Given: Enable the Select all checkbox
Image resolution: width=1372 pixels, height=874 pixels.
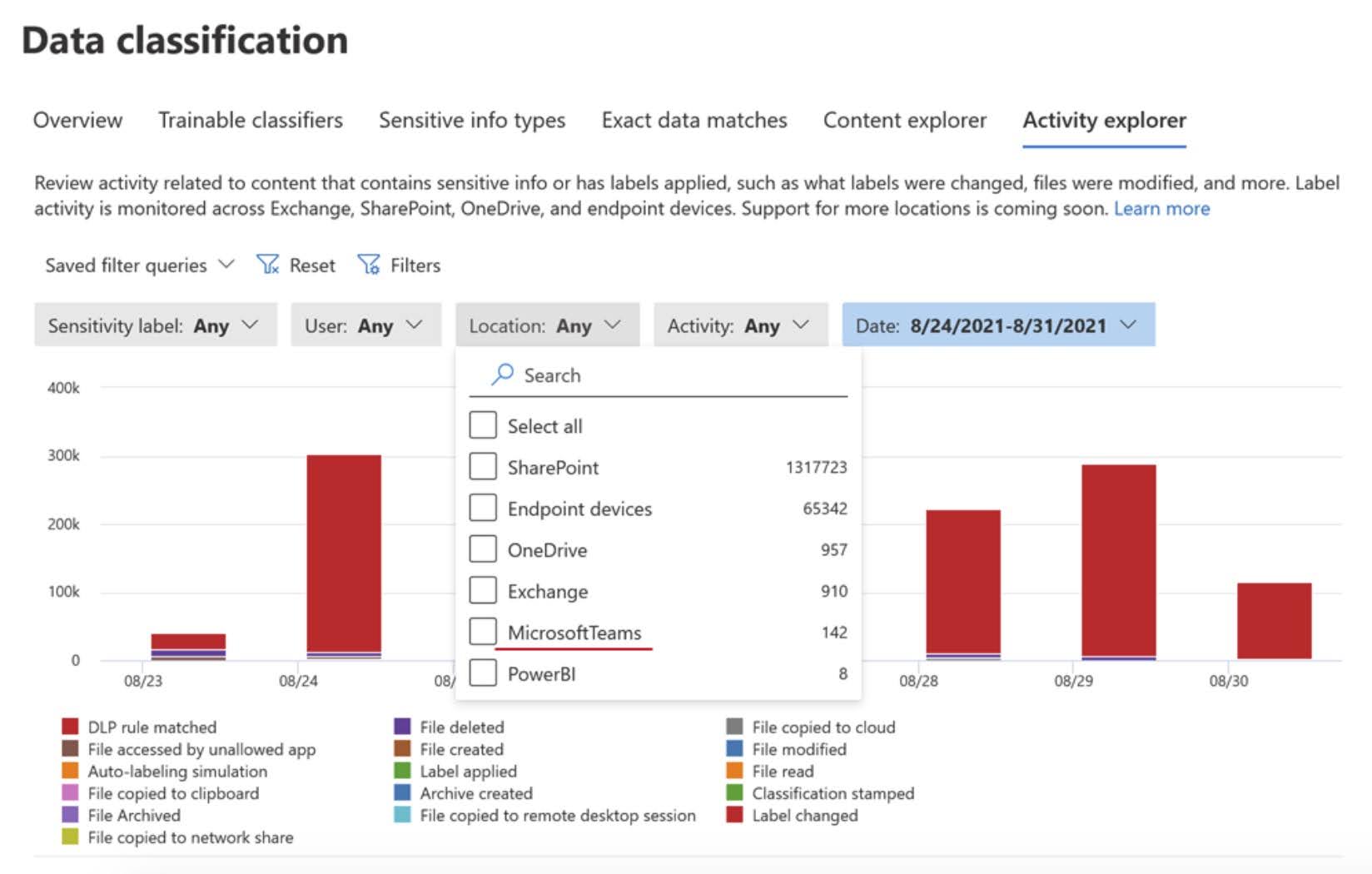Looking at the screenshot, I should (x=483, y=425).
